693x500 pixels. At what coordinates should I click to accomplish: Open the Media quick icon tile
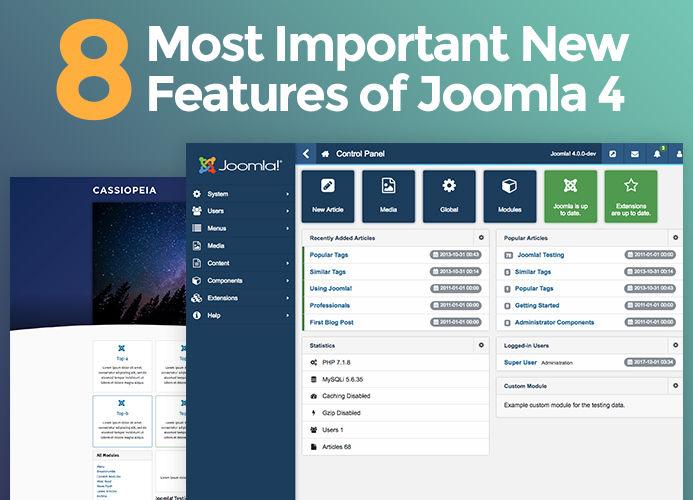(x=388, y=195)
